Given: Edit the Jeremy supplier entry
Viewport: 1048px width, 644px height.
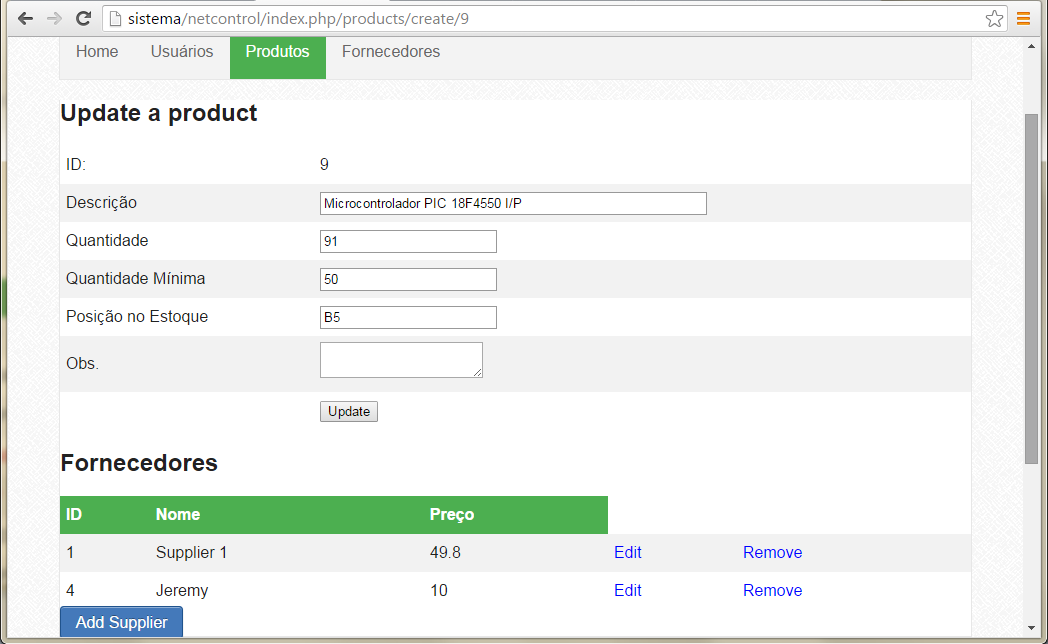Looking at the screenshot, I should click(627, 590).
